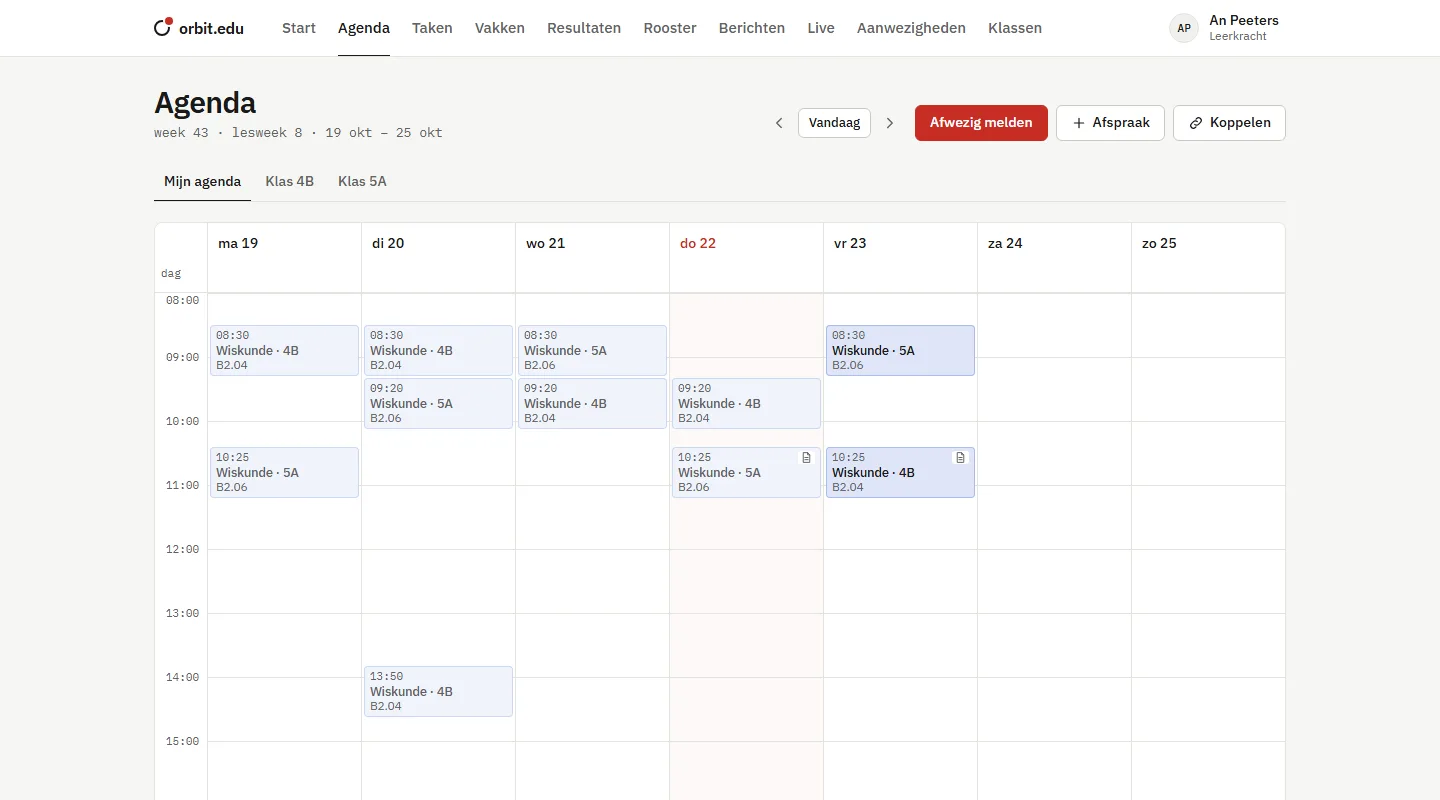Click the 'dag' all-day row label

pos(171,273)
